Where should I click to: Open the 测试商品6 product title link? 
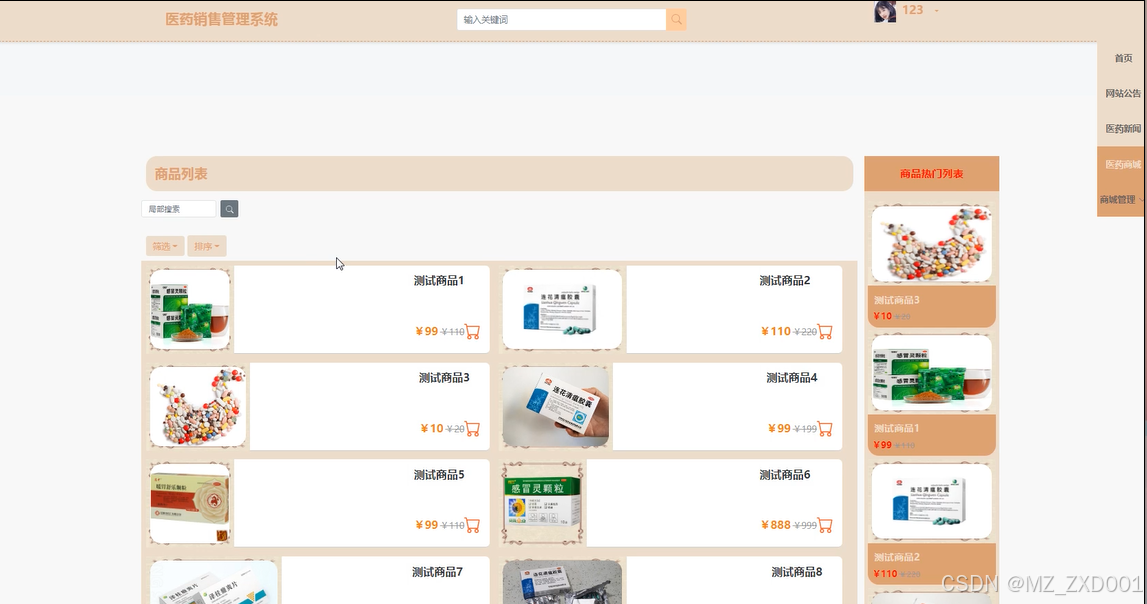(x=785, y=475)
